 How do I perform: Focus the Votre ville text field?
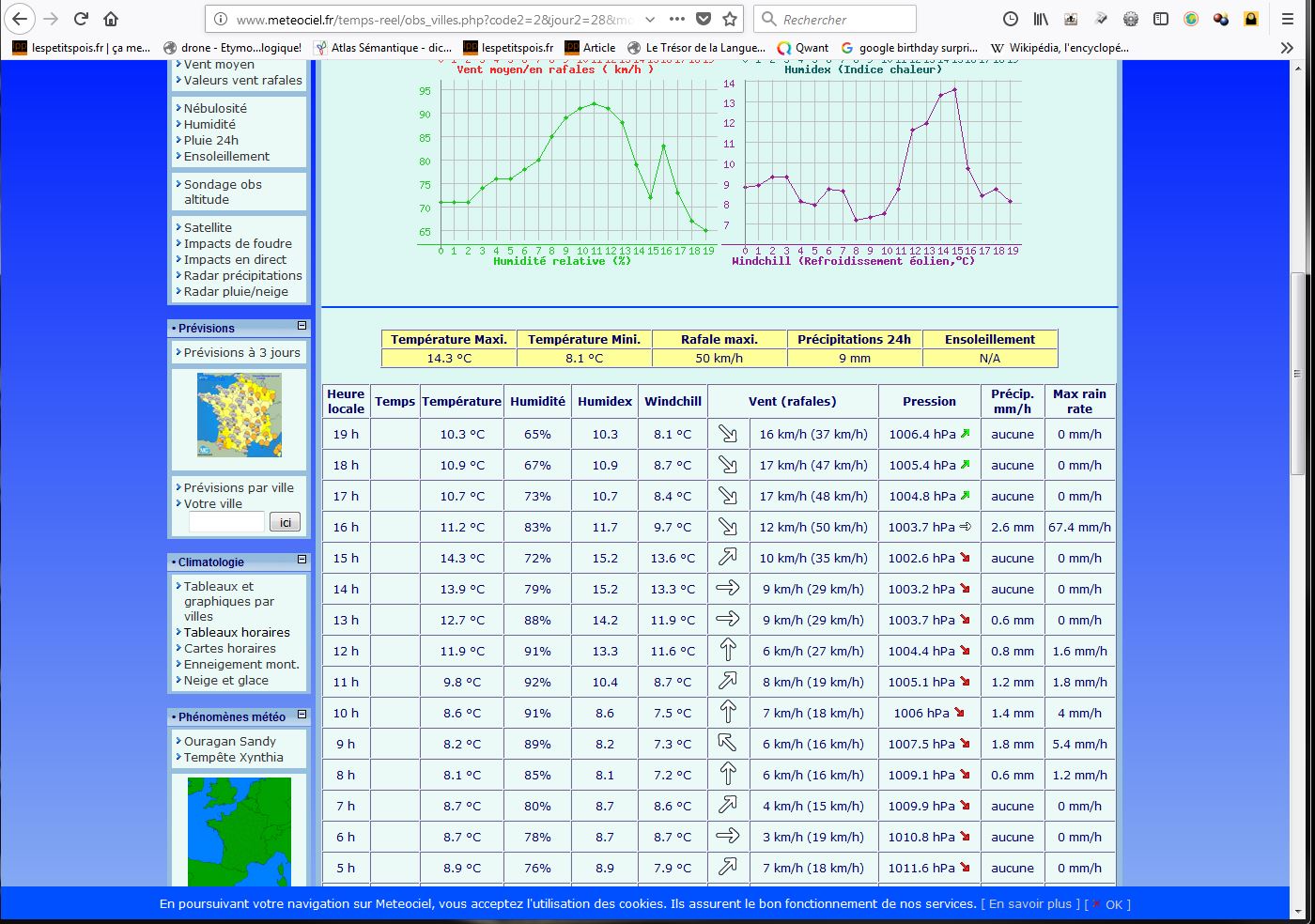click(226, 522)
